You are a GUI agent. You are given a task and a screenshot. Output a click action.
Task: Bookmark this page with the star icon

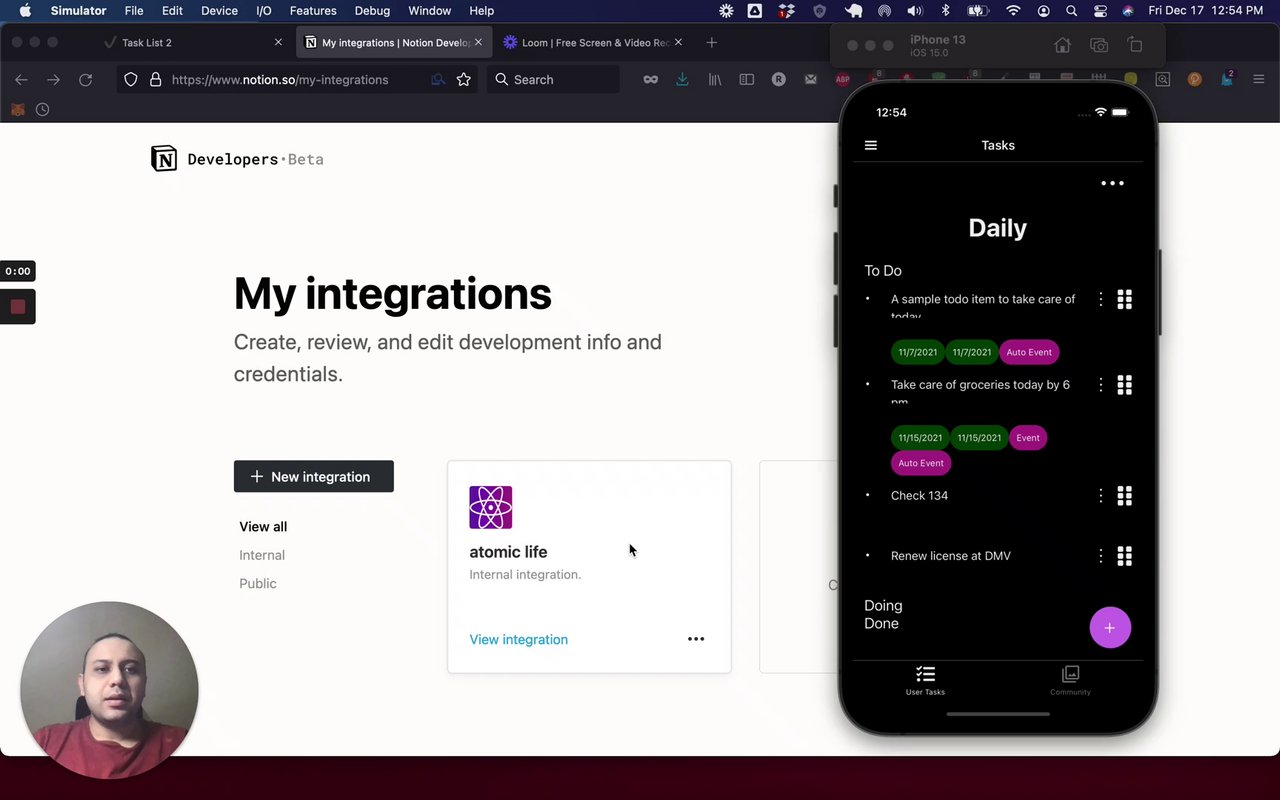click(x=464, y=80)
